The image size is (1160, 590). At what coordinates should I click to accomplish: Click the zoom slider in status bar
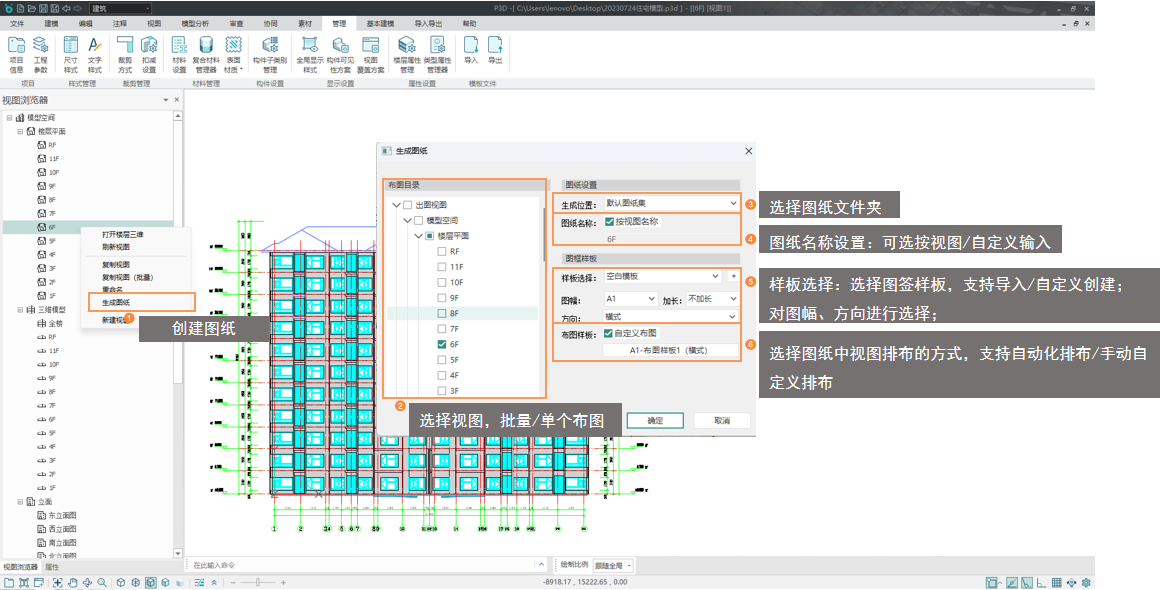tap(256, 582)
